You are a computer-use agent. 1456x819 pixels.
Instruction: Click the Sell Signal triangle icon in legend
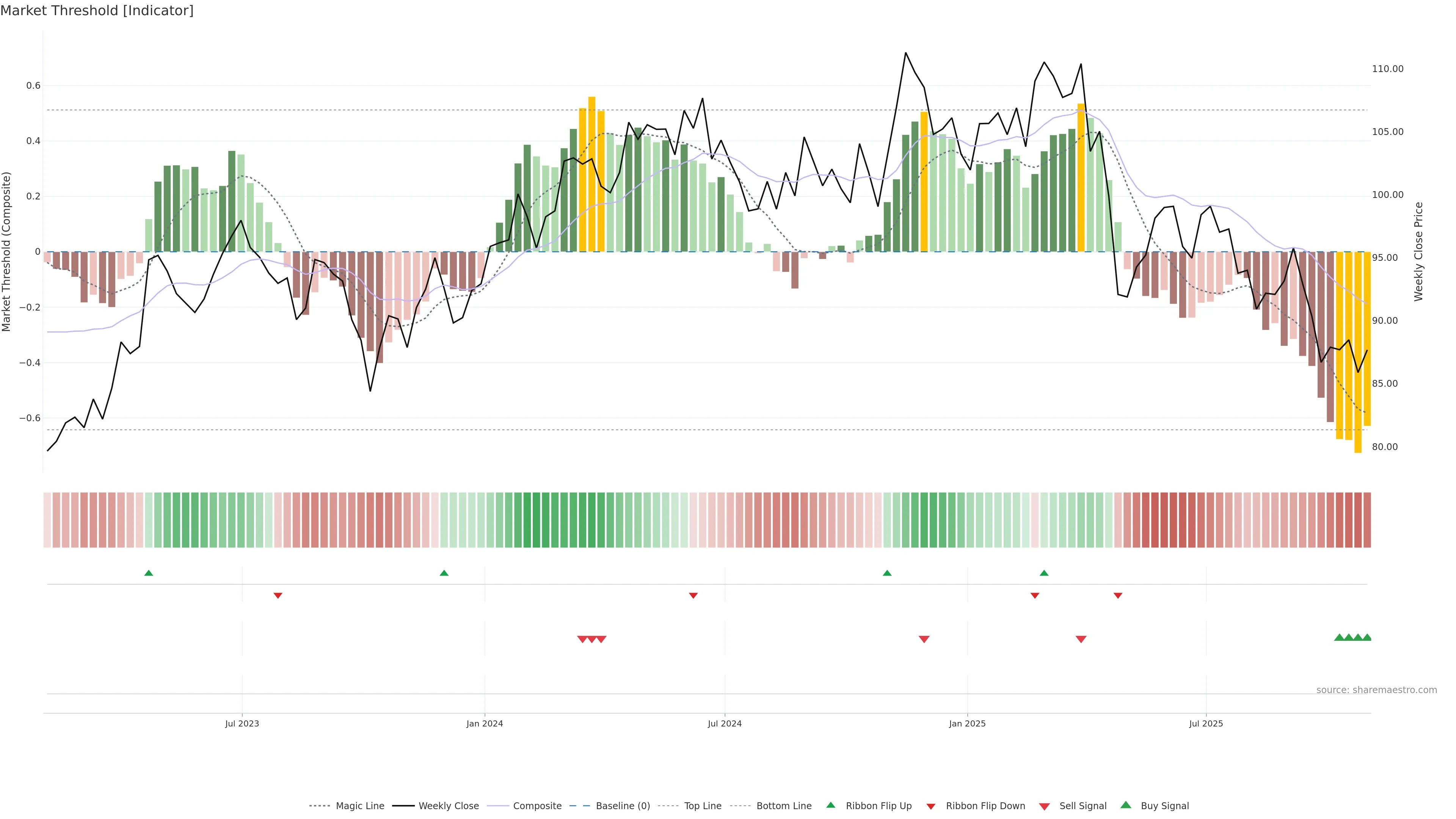1044,806
